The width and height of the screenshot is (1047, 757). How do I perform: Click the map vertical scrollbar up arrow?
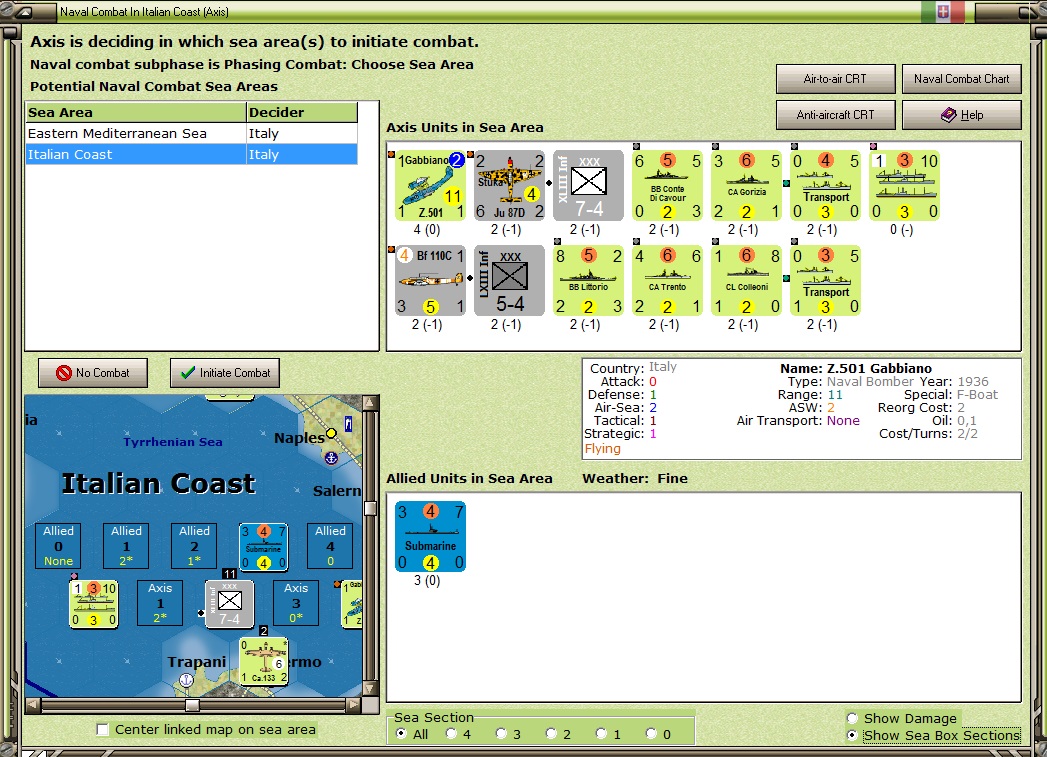point(371,403)
